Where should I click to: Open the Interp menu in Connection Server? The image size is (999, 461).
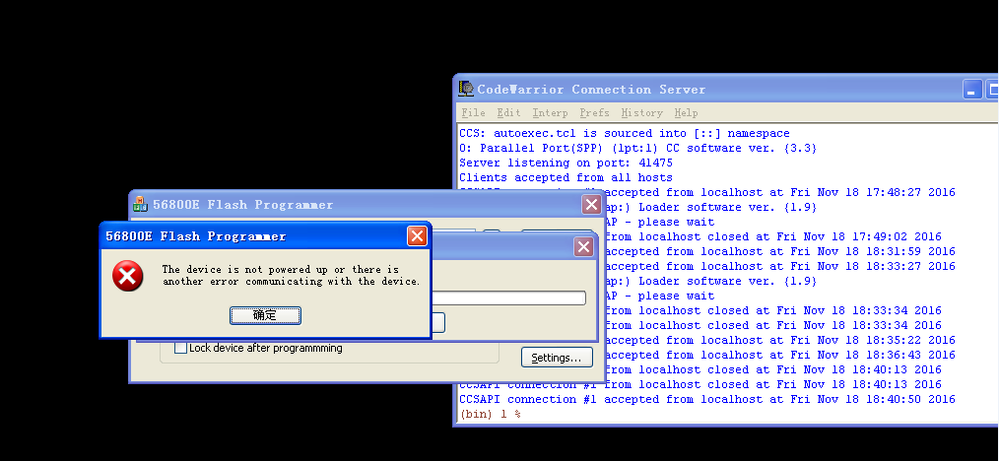tap(550, 113)
